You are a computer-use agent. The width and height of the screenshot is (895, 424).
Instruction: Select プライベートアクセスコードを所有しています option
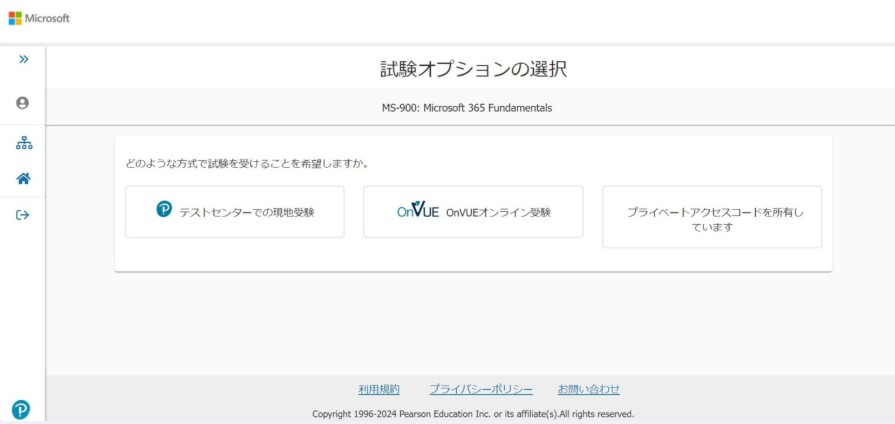712,217
